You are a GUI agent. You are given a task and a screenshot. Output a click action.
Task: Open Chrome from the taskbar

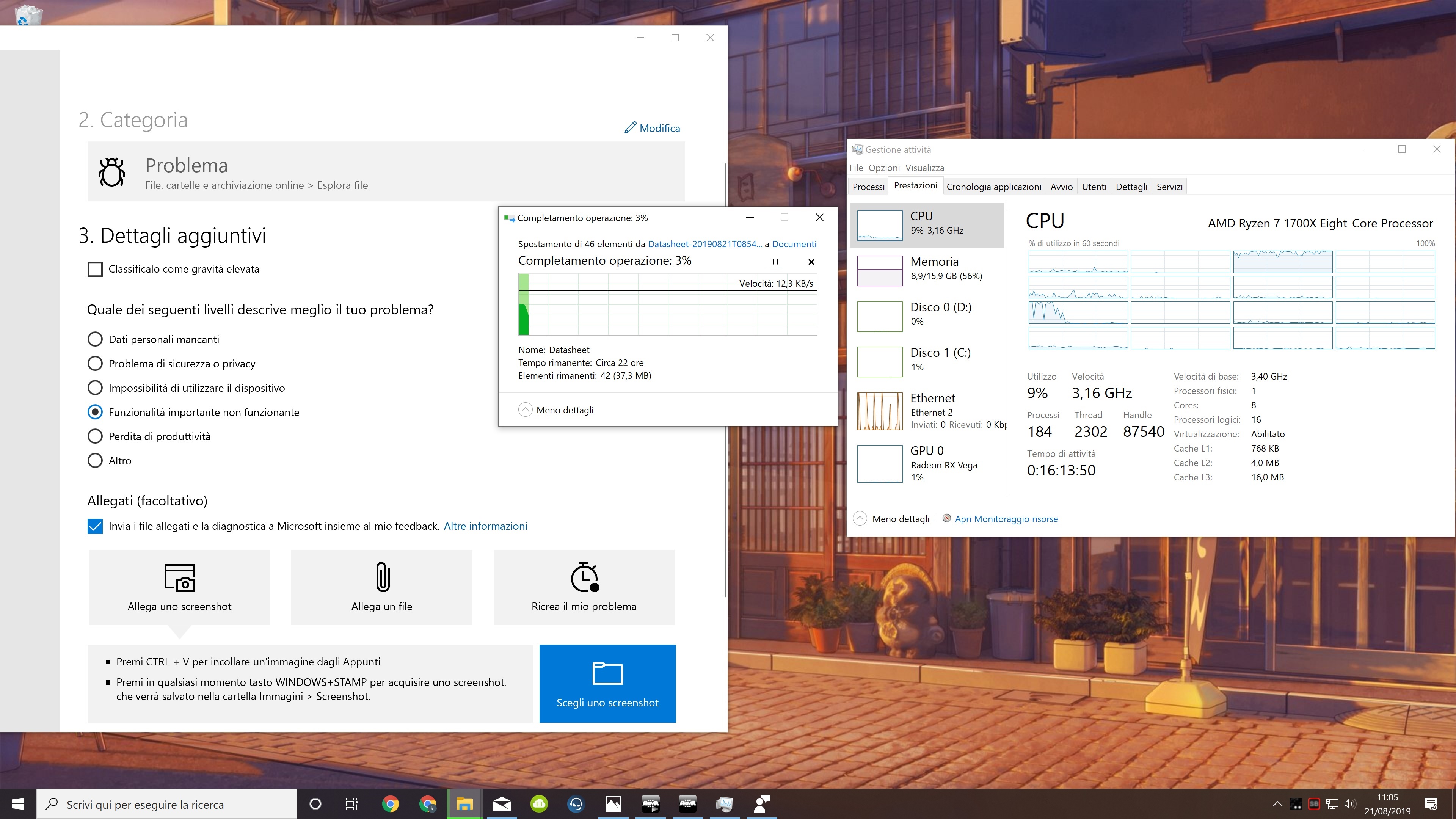click(x=390, y=803)
